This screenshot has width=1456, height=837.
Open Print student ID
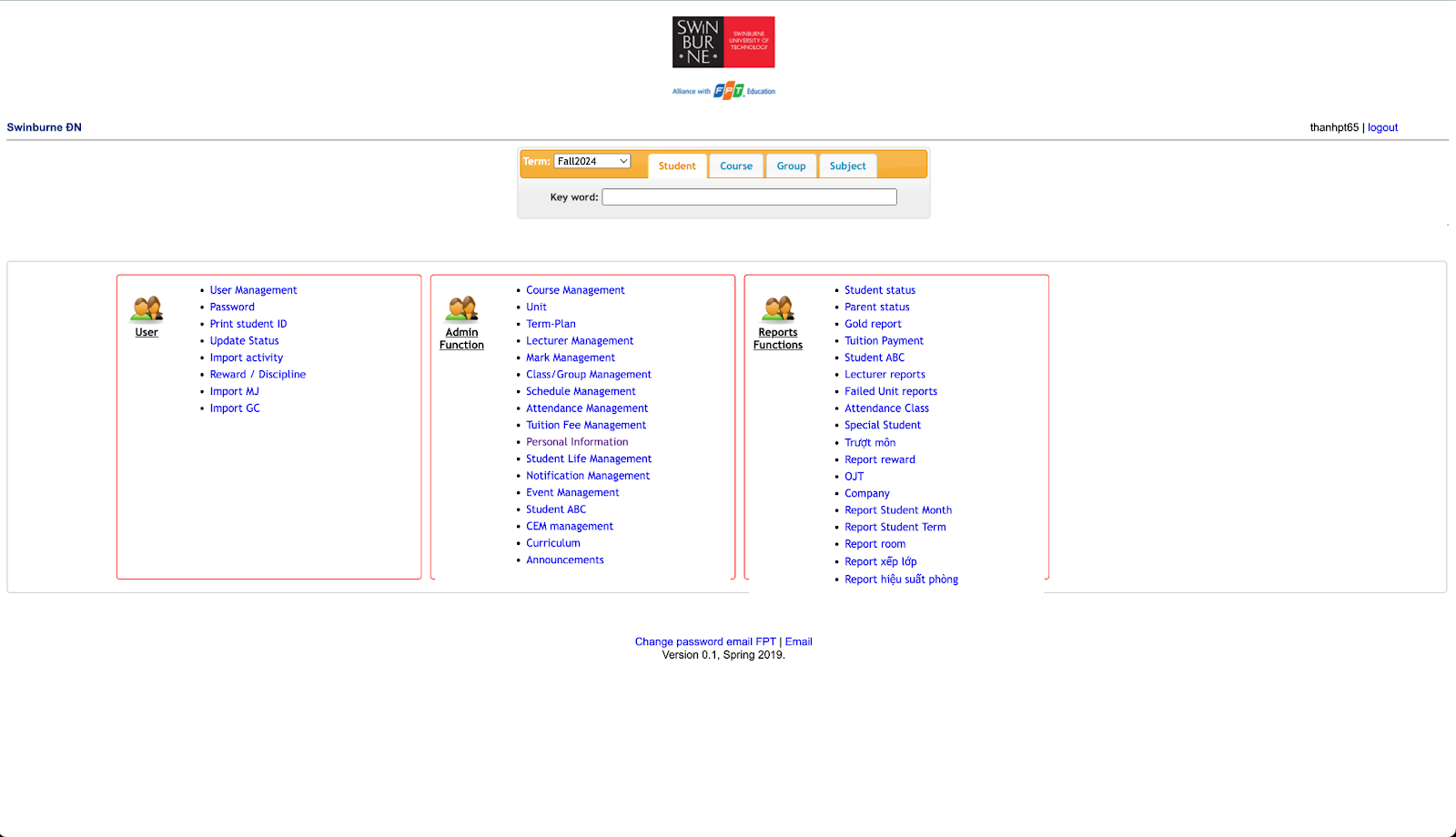pyautogui.click(x=248, y=324)
